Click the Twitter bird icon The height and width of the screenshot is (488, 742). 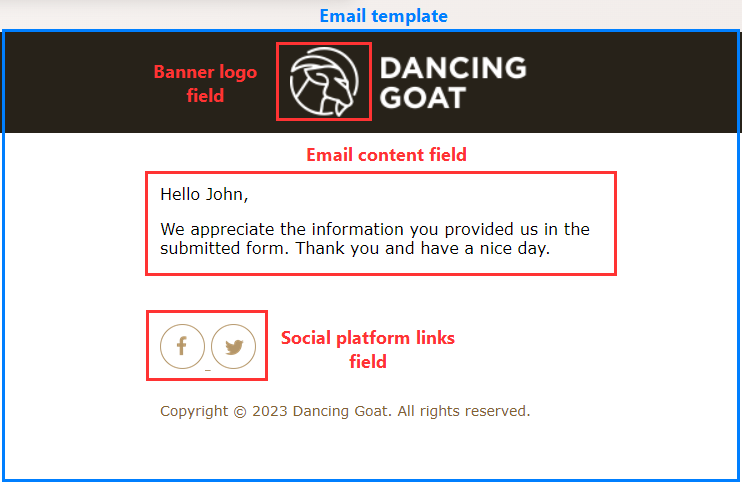click(234, 347)
